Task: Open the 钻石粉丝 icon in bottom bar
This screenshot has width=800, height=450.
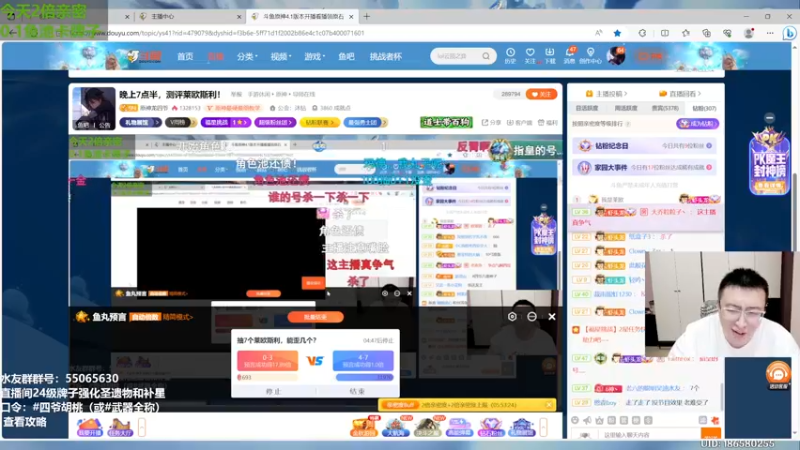Action: click(x=490, y=427)
